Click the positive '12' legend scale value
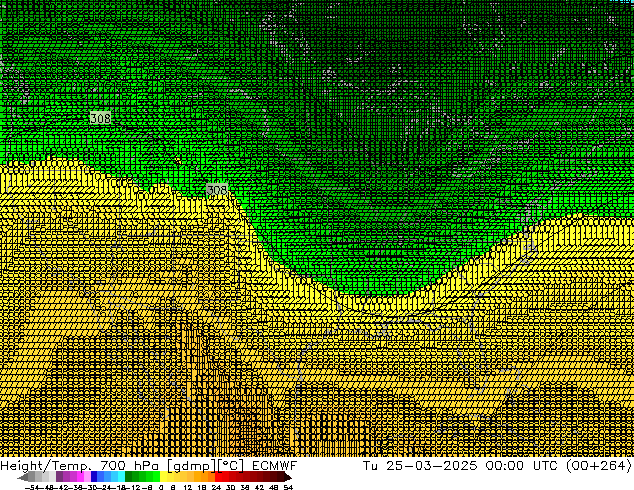 coord(188,487)
